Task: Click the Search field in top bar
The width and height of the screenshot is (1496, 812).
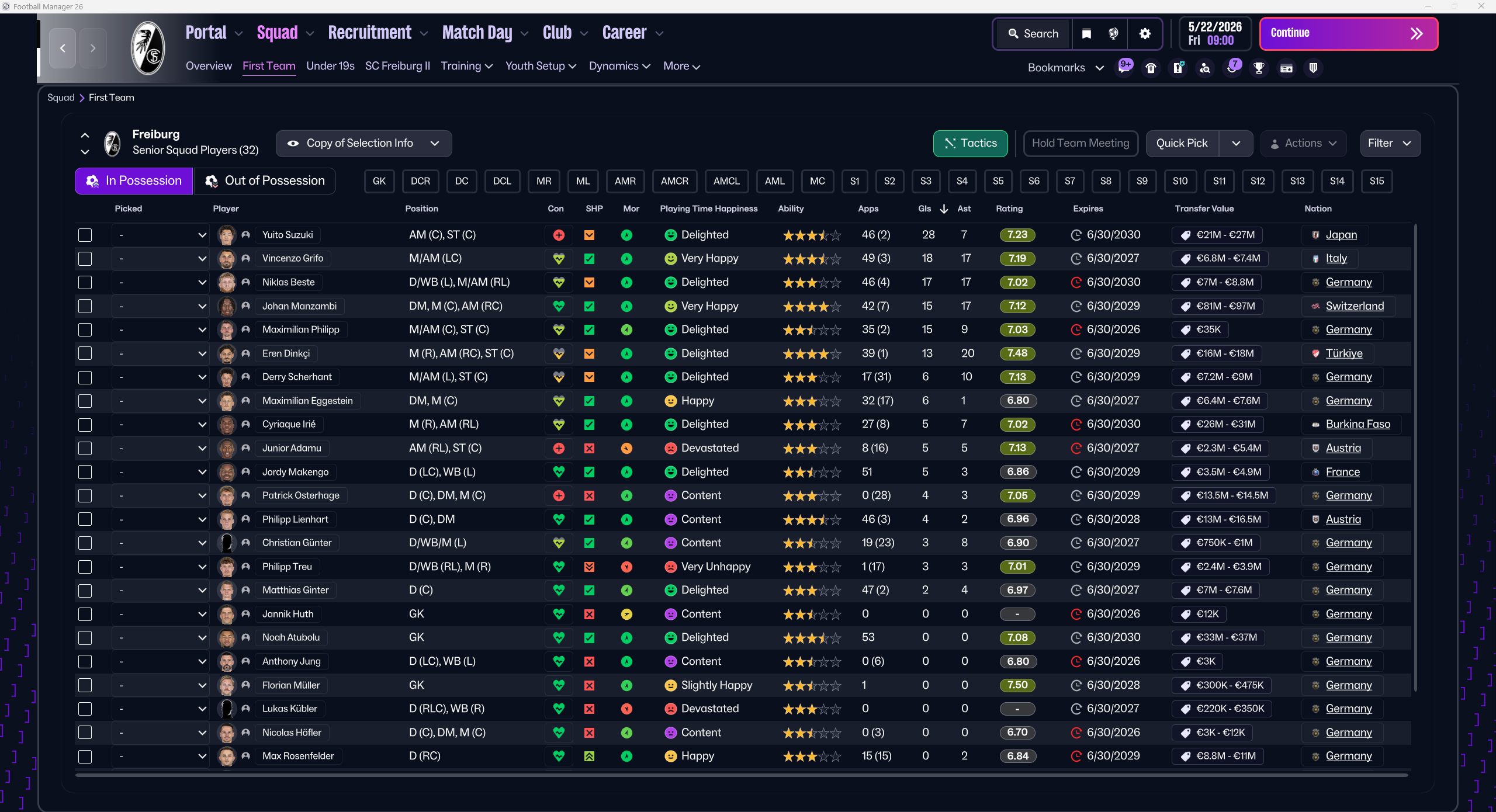Action: tap(1033, 34)
